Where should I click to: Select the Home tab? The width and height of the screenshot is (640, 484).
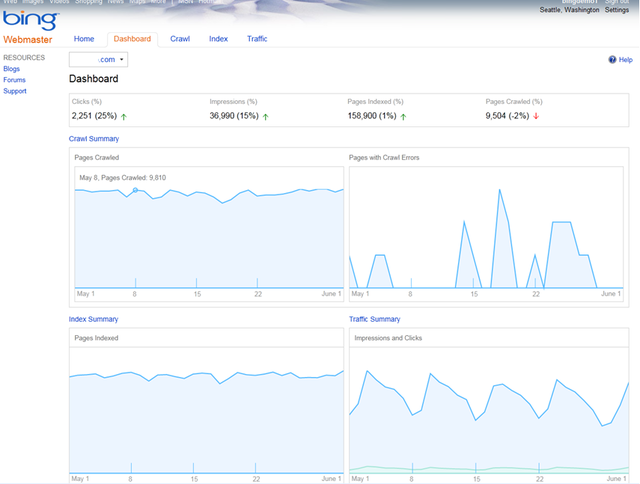(x=84, y=39)
